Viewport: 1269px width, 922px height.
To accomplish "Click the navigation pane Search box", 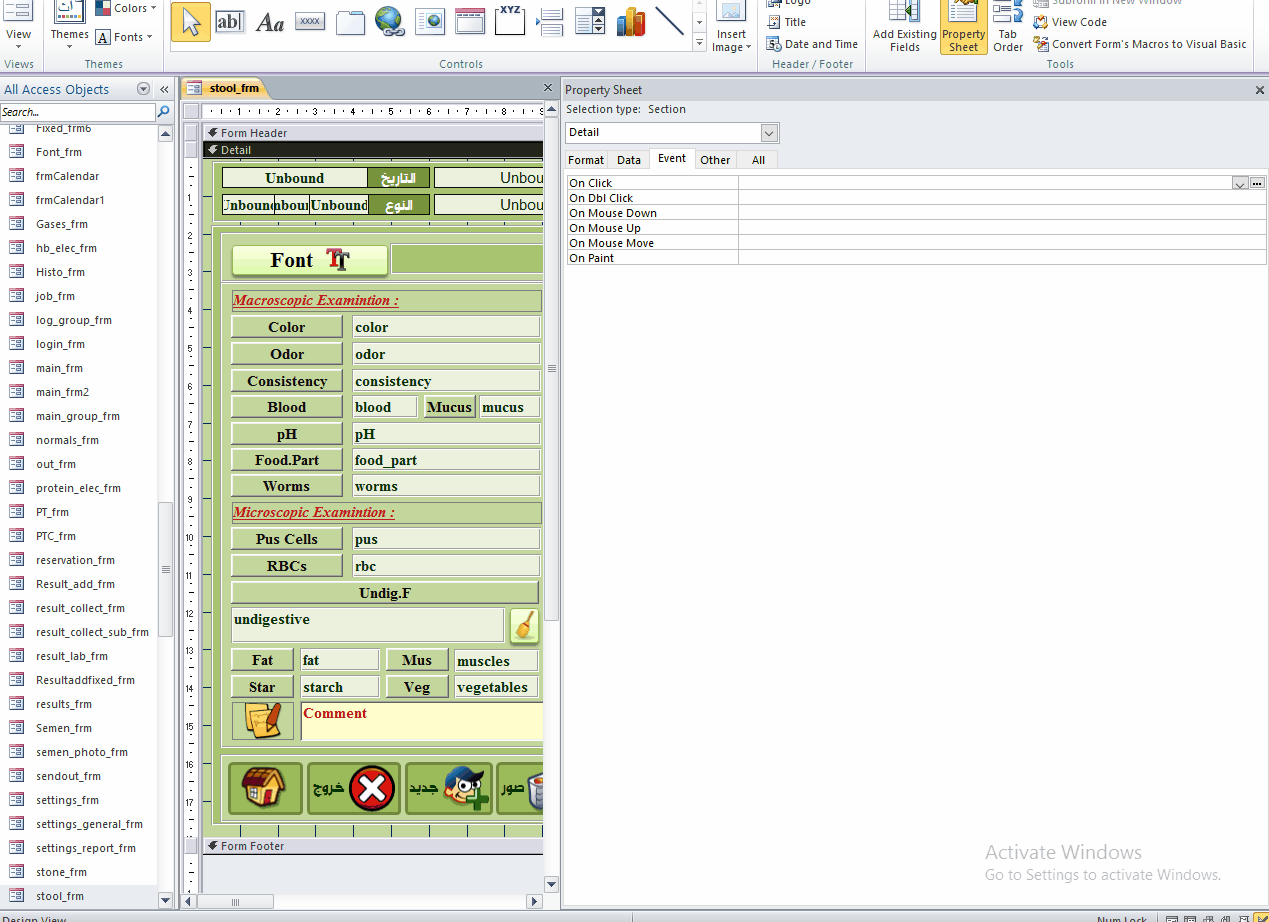I will 78,112.
